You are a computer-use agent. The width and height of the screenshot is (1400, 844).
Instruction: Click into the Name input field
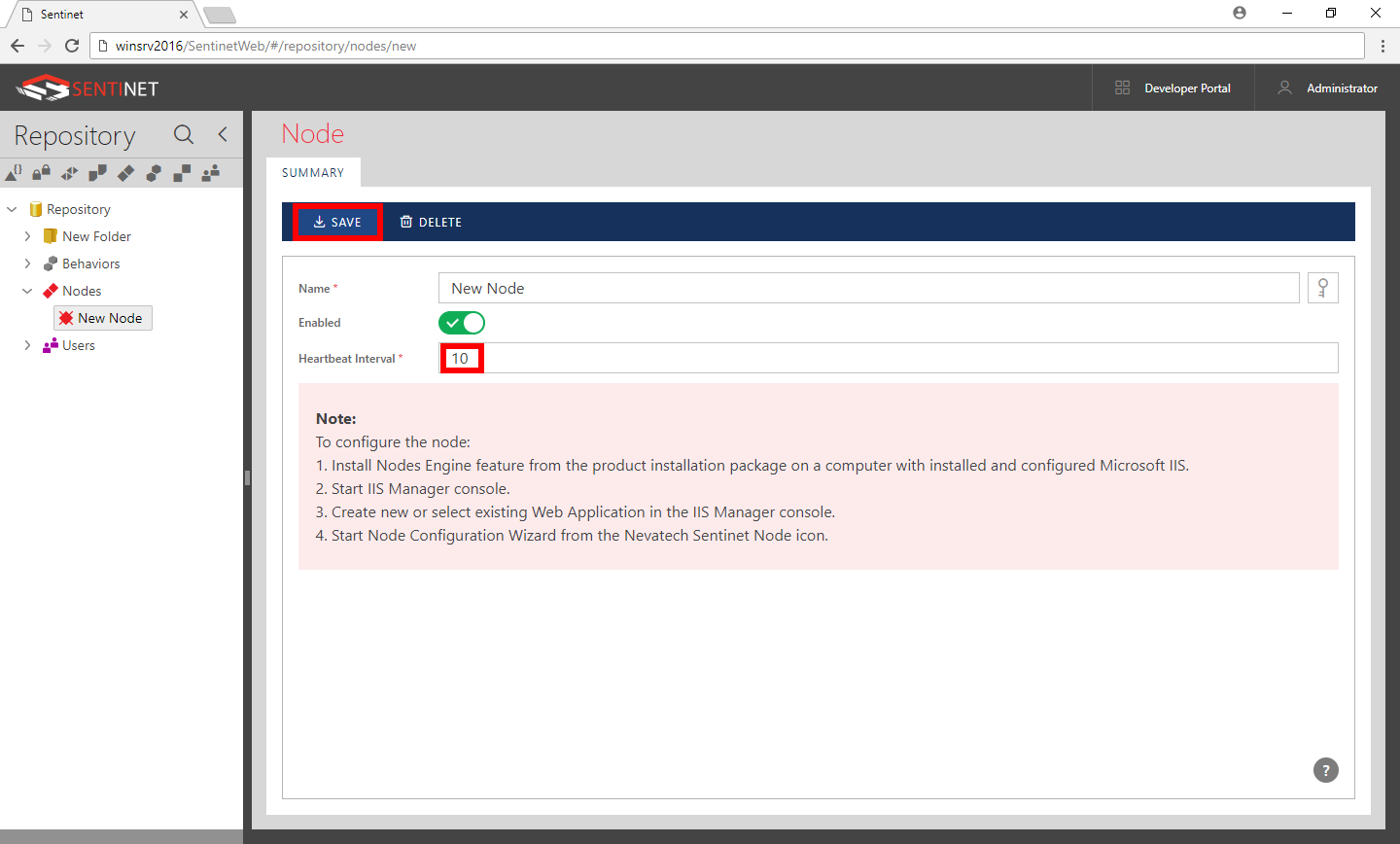click(868, 288)
